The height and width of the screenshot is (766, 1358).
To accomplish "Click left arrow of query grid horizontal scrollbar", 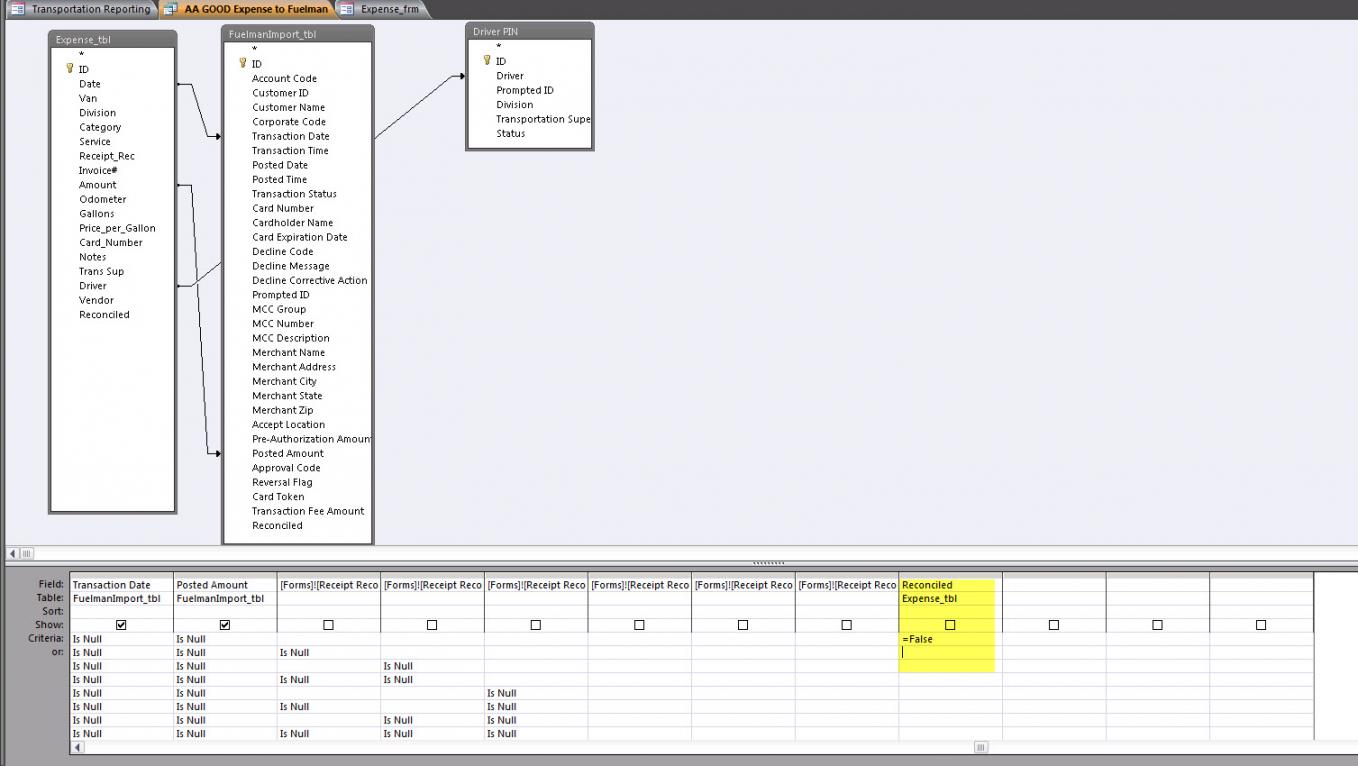I will (x=77, y=747).
